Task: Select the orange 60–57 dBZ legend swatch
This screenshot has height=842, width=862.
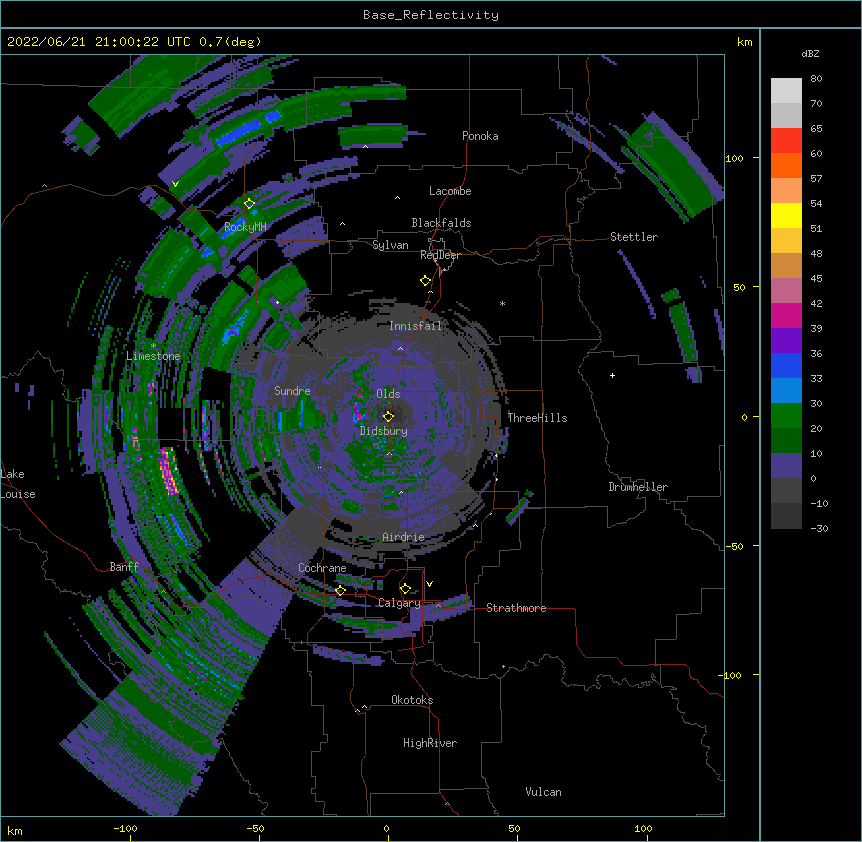Action: pos(786,165)
